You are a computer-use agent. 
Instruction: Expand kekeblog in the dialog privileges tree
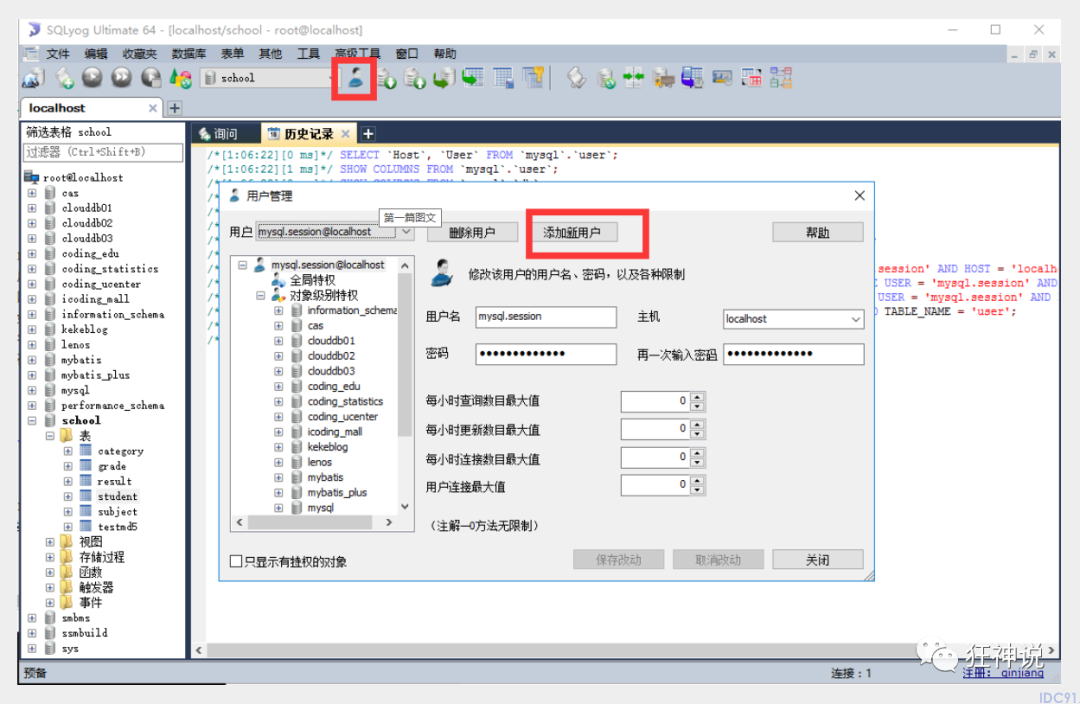(278, 446)
